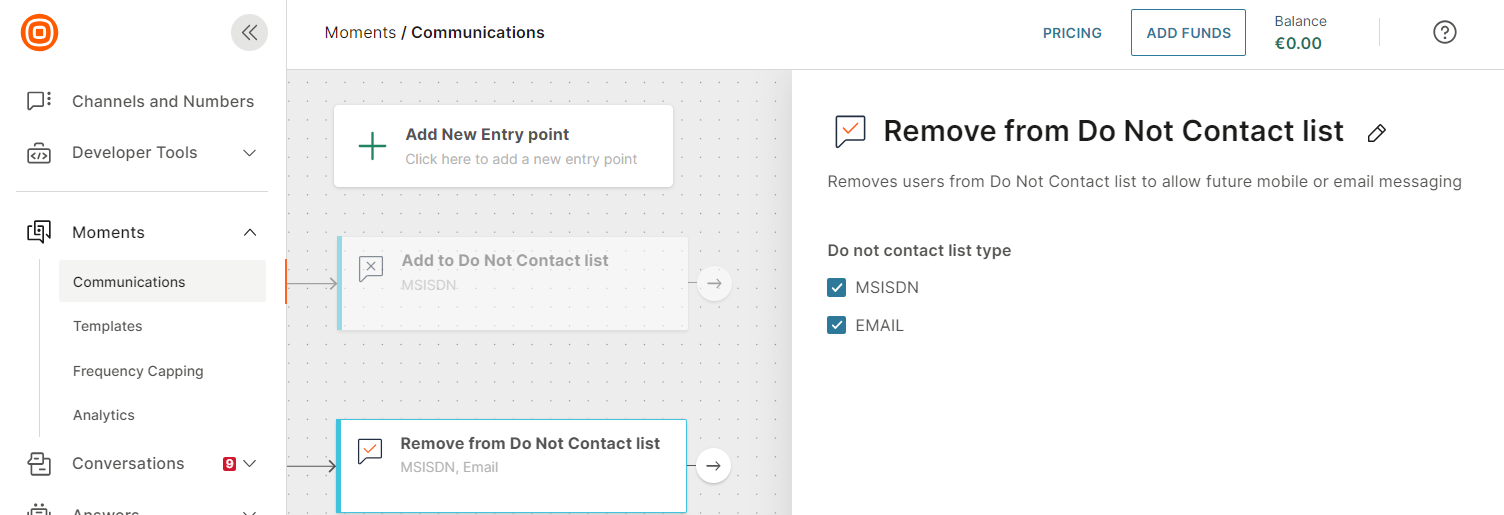
Task: Click the Infobip orange logo icon
Action: 39,32
